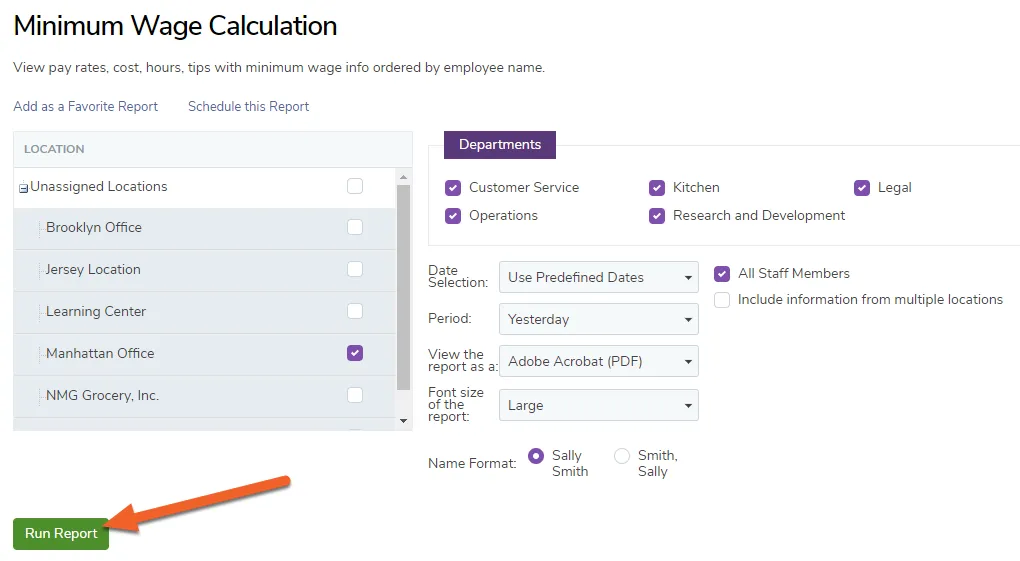The height and width of the screenshot is (561, 1020).
Task: Uncheck Research and Development department
Action: point(657,215)
